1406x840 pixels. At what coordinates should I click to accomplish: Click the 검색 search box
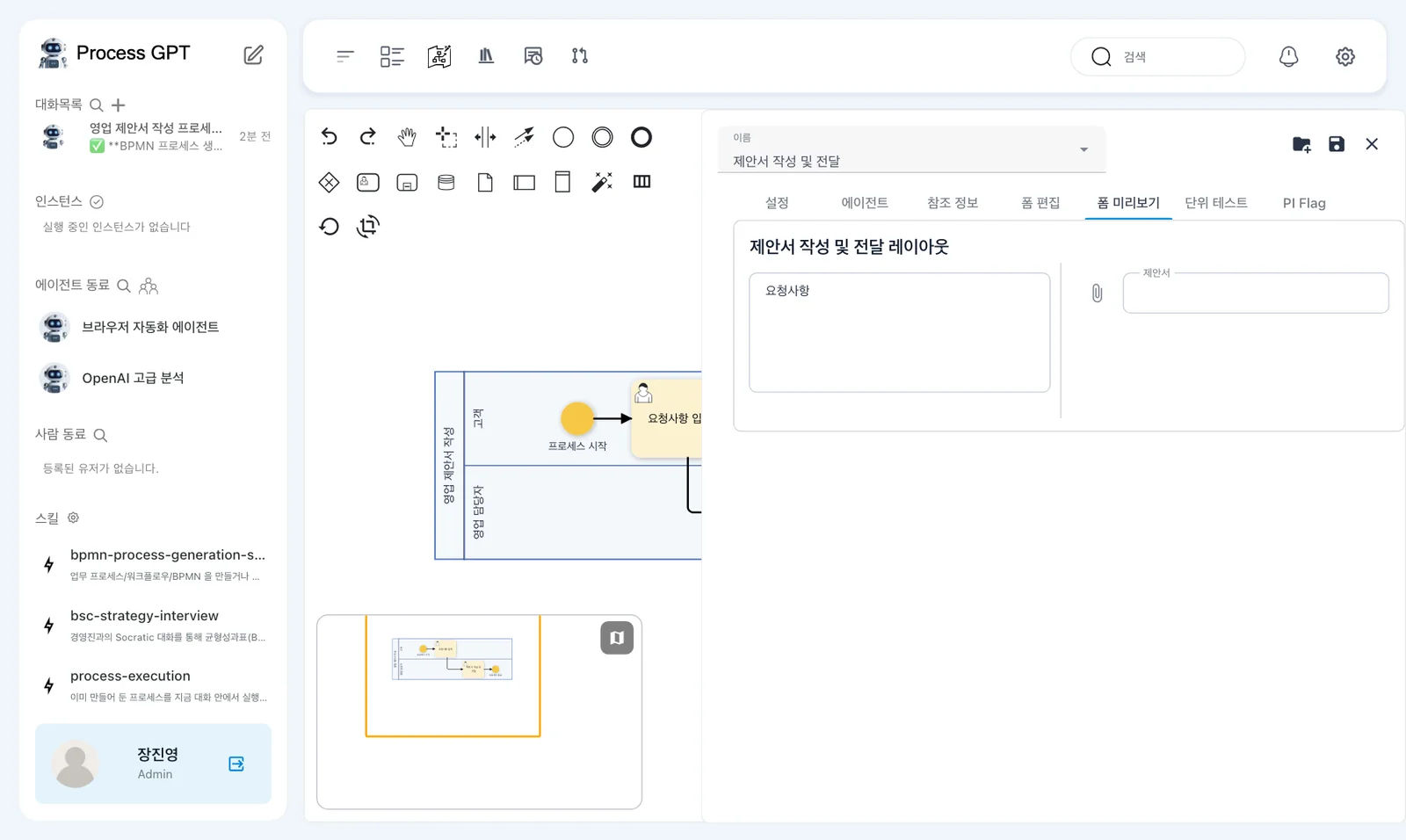tap(1158, 56)
